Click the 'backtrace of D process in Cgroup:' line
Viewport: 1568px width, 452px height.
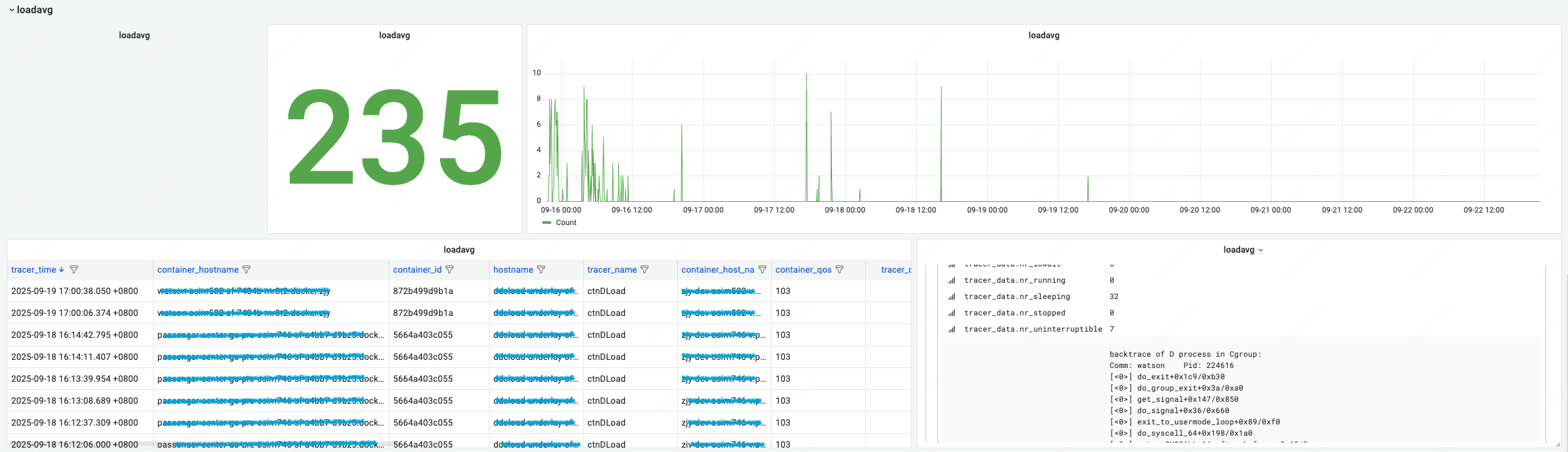pyautogui.click(x=1185, y=354)
